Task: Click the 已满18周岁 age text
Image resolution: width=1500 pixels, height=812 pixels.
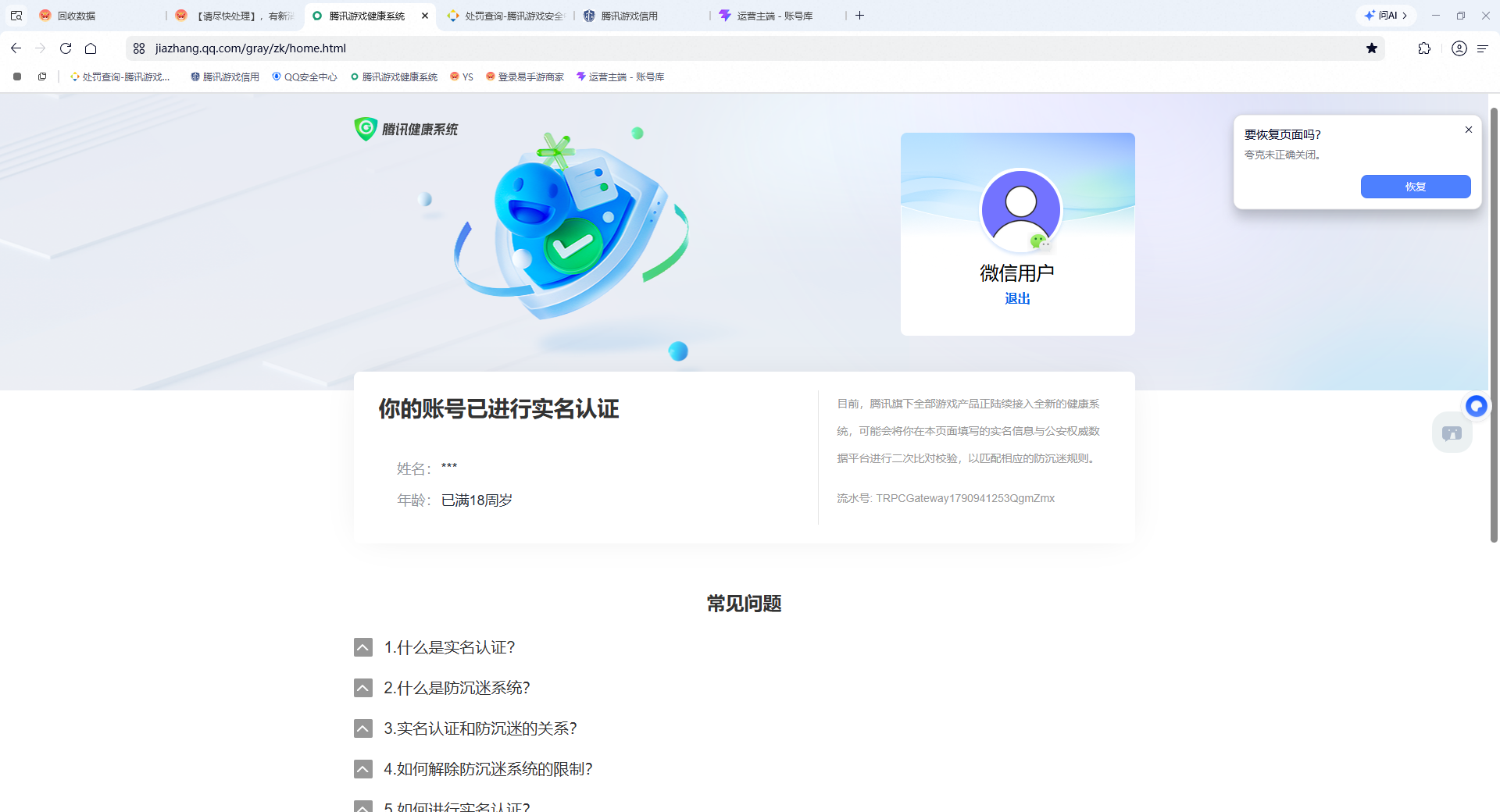Action: (477, 500)
